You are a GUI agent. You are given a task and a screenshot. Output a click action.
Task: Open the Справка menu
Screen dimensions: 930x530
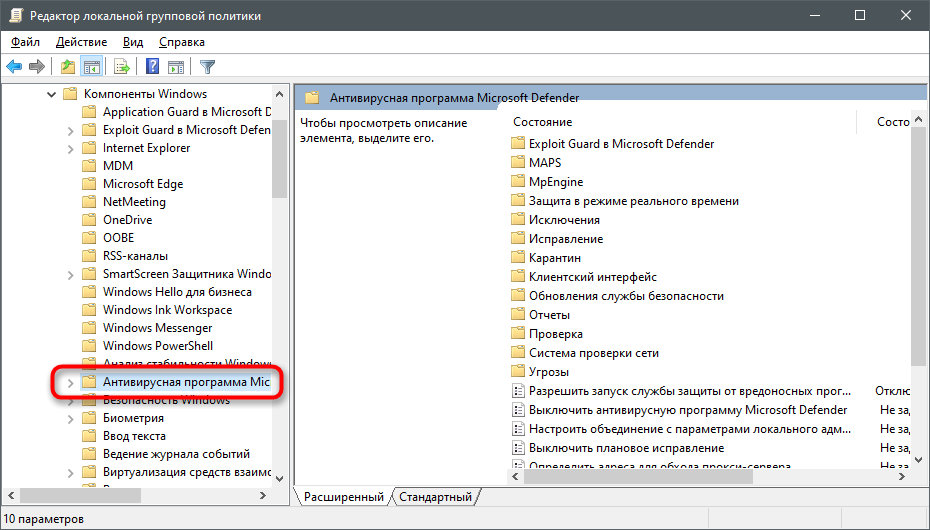tap(181, 42)
